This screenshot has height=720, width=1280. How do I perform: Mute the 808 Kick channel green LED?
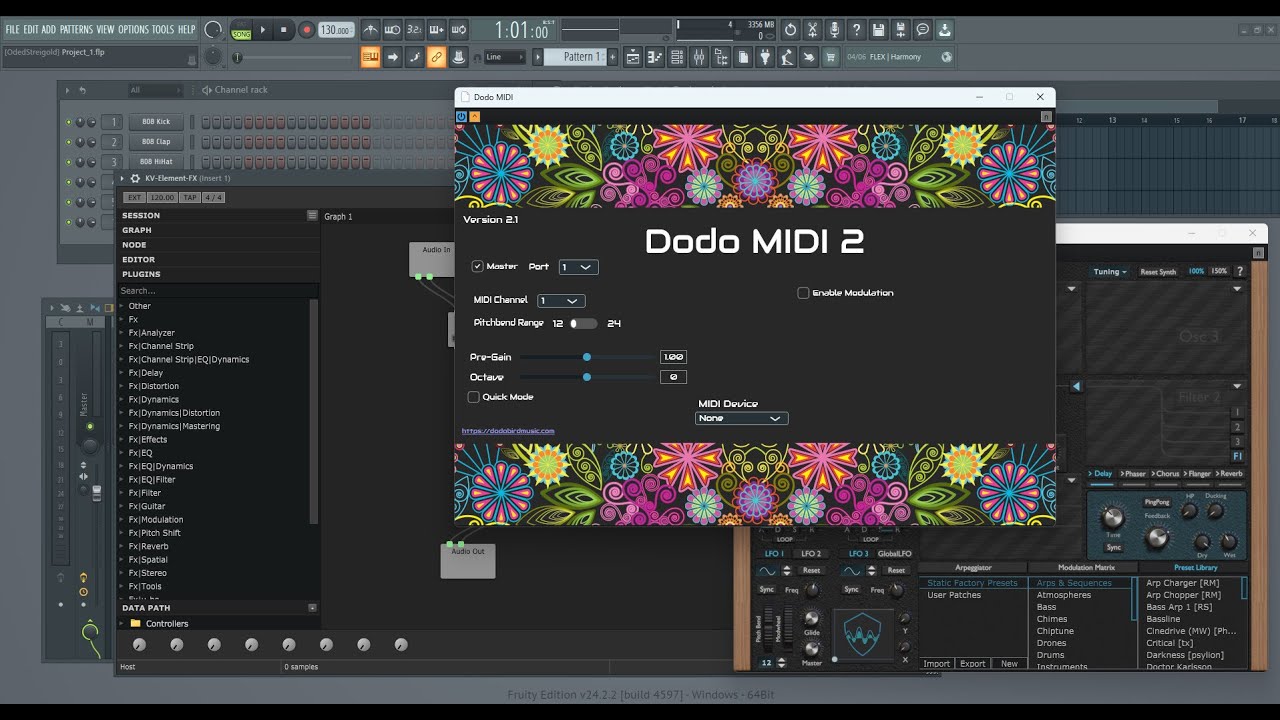coord(68,122)
